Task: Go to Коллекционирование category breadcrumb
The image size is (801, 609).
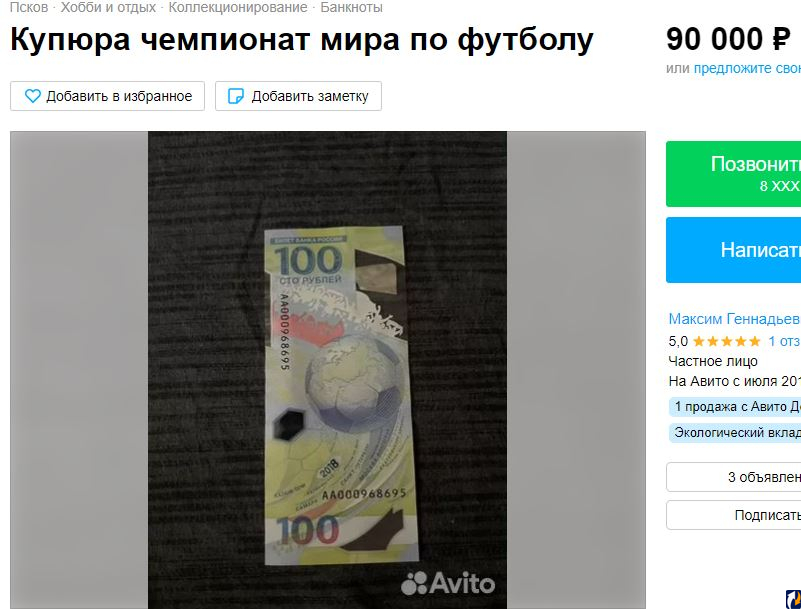Action: point(238,7)
